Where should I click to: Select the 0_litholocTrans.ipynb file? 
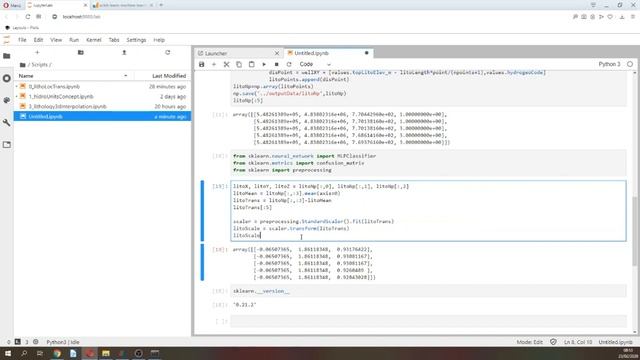(102, 87)
